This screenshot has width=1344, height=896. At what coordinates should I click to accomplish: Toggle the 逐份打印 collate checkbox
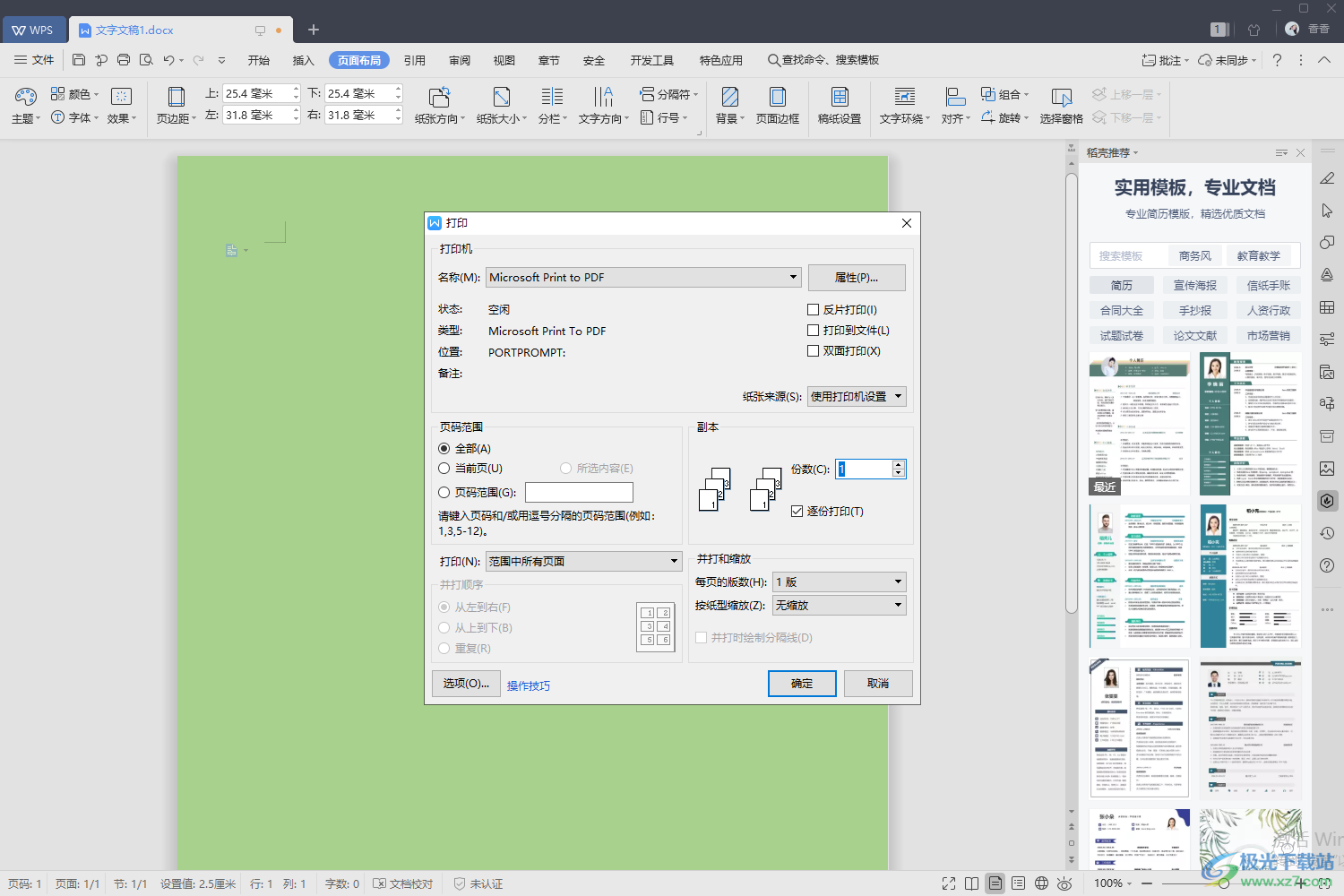tap(797, 512)
